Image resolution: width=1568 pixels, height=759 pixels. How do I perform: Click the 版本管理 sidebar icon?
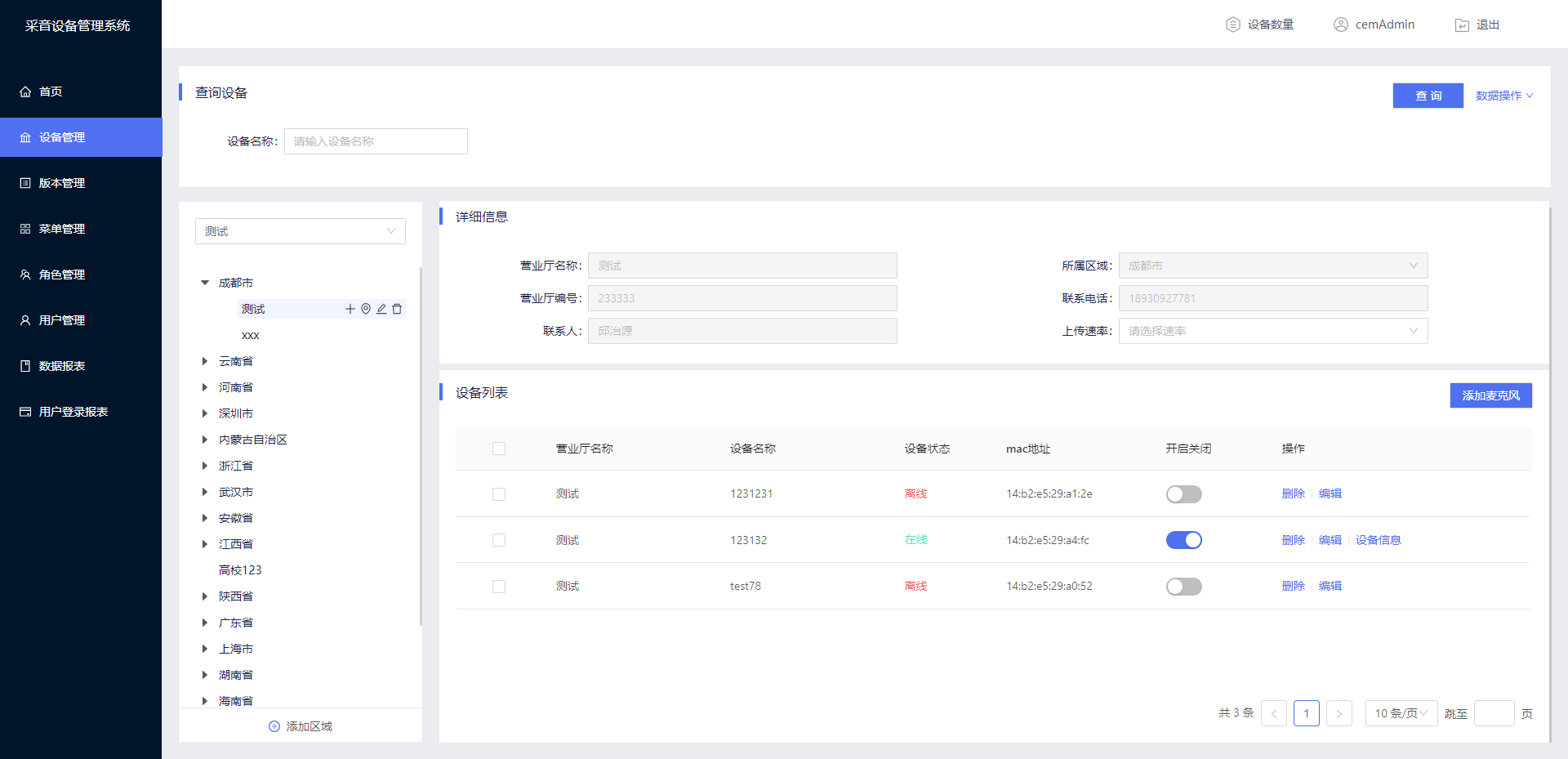25,183
